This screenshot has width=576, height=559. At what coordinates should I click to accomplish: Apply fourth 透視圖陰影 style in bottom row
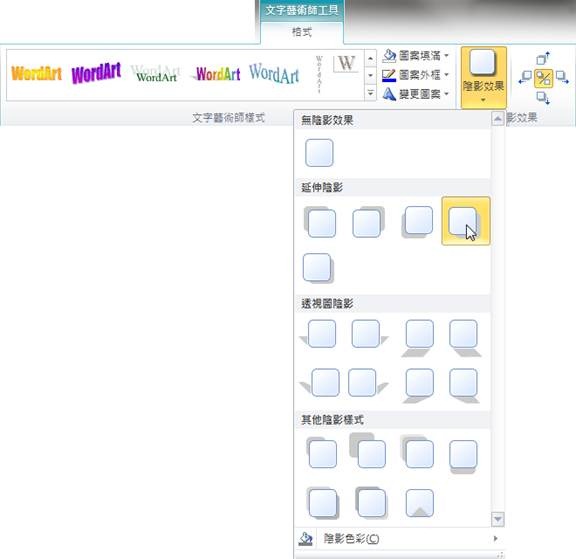pos(464,385)
